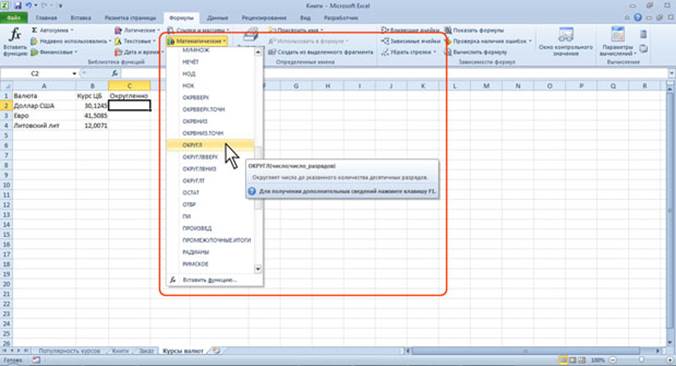This screenshot has width=676, height=366.
Task: Expand the Date & Time functions dropdown
Action: (139, 52)
